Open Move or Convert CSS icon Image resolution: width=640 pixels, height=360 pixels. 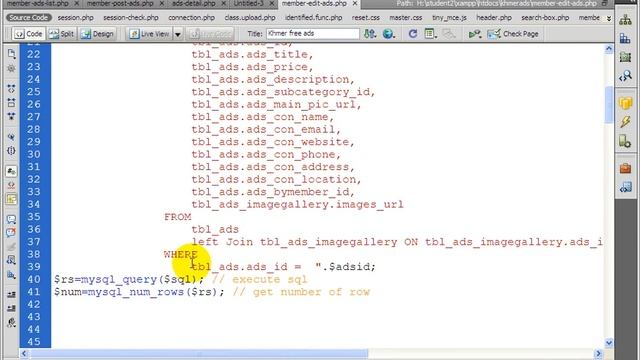click(11, 274)
